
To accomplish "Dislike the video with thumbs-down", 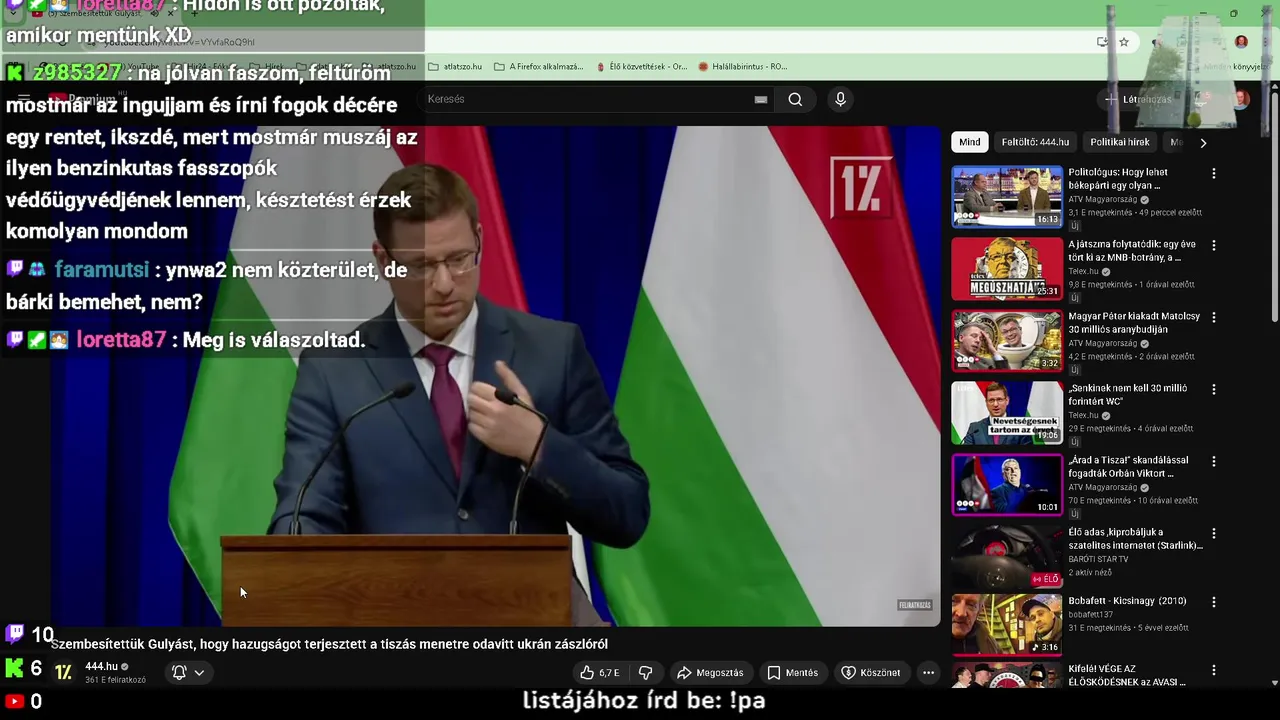I will click(x=646, y=673).
